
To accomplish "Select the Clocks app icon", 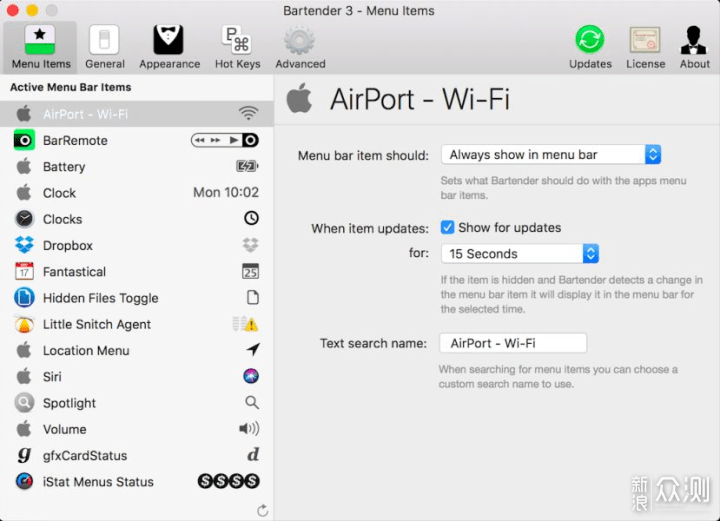I will click(x=24, y=219).
